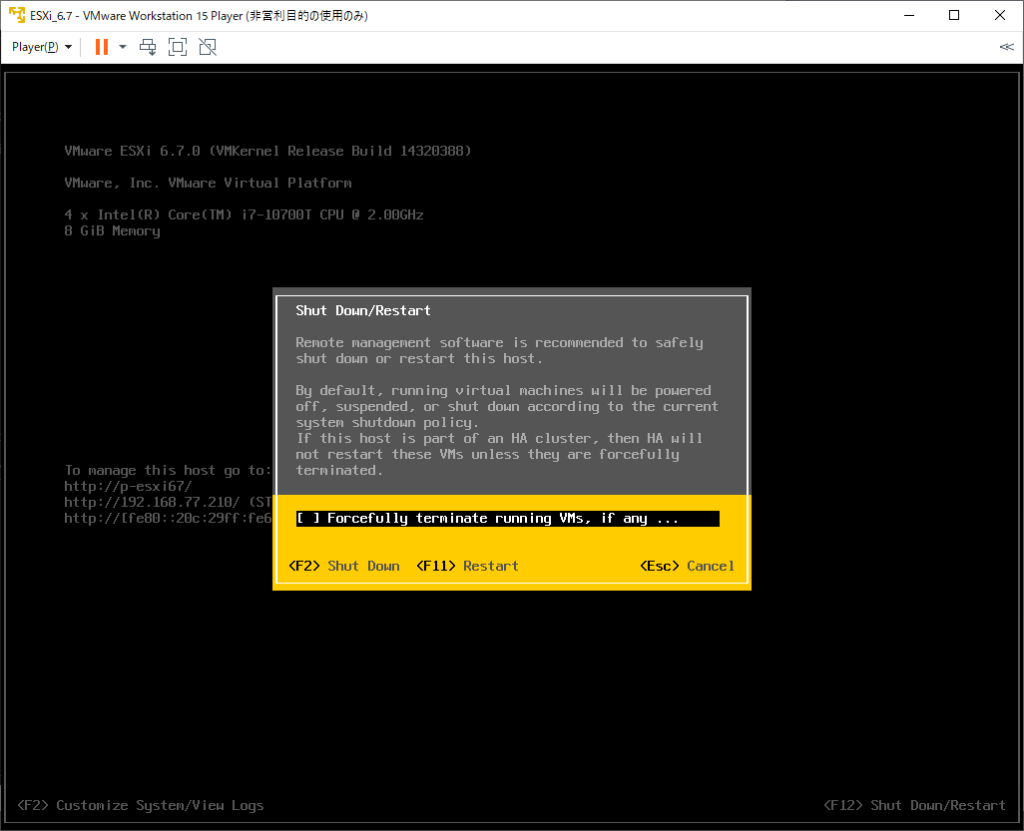
Task: Toggle Unity mode icon
Action: click(x=208, y=47)
